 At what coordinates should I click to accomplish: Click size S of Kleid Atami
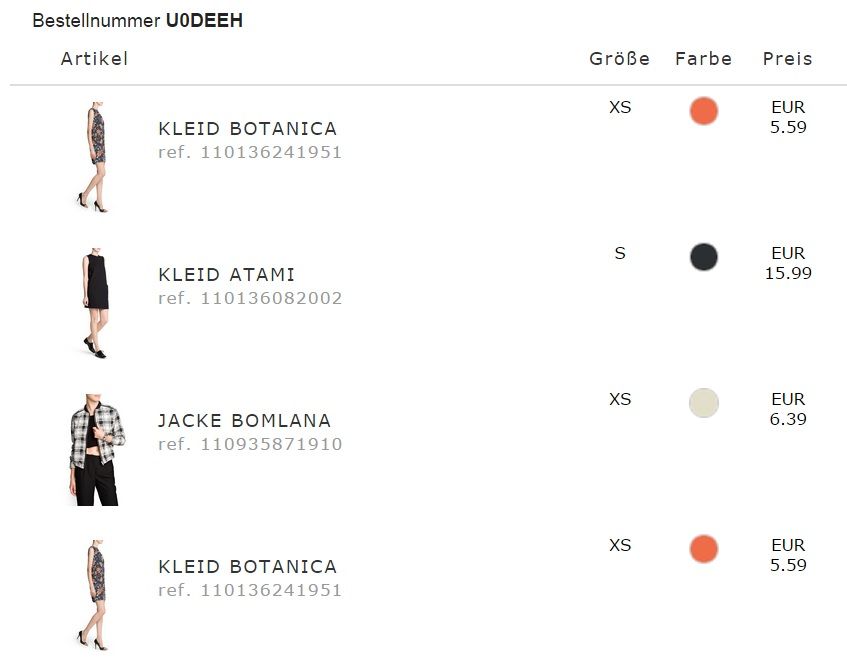tap(620, 254)
